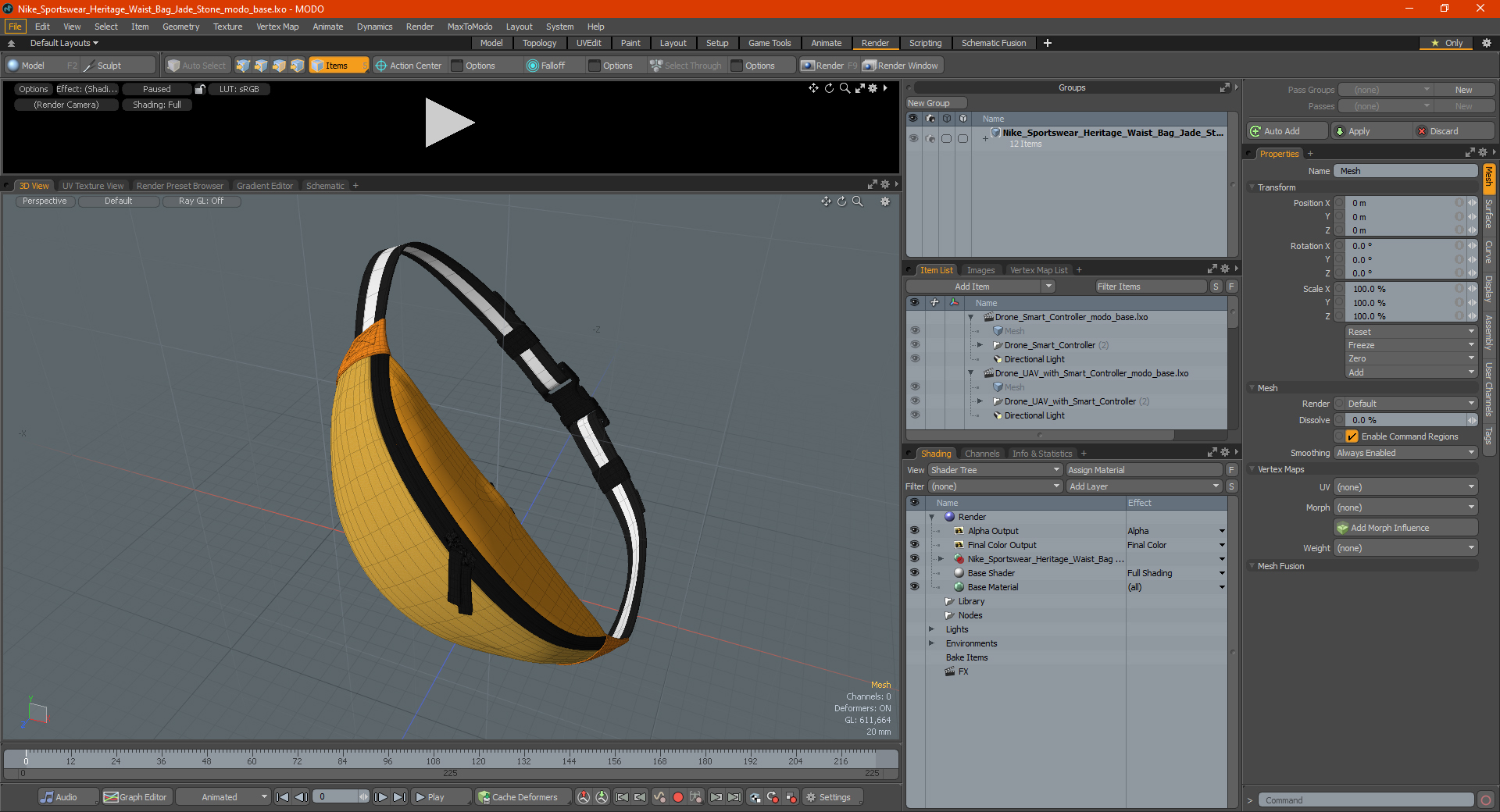Click Apply button in pass panel
The width and height of the screenshot is (1500, 812).
point(1372,131)
